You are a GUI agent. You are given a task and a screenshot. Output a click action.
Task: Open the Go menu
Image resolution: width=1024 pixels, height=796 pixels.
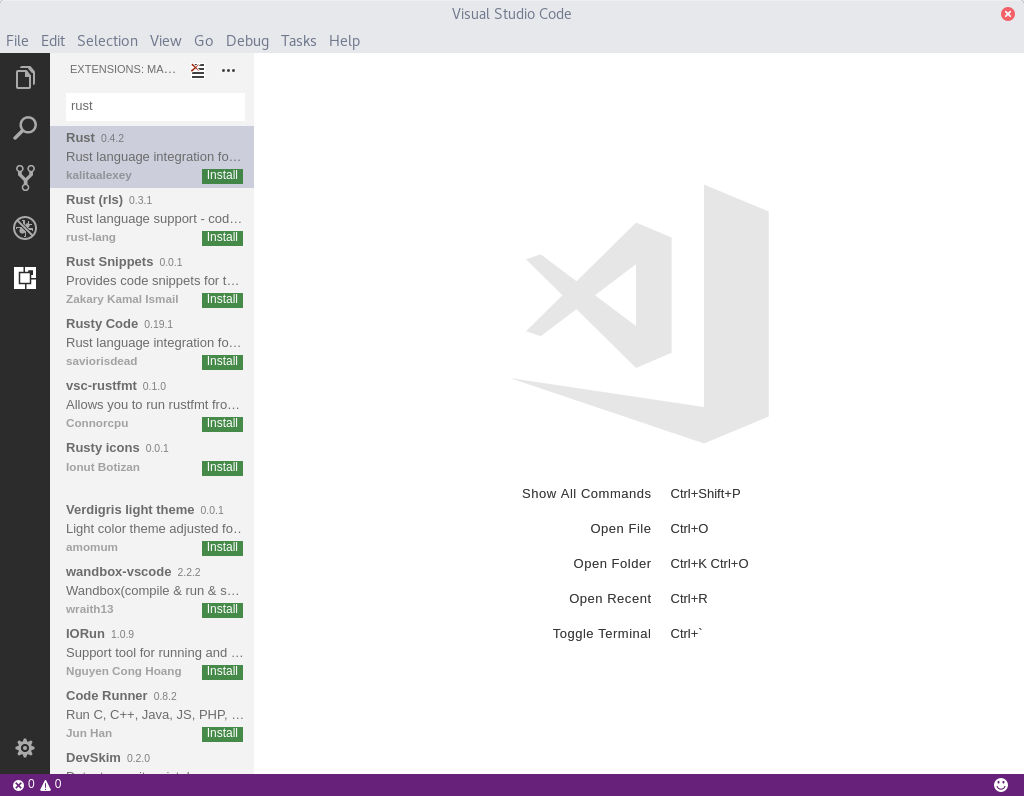pos(203,40)
